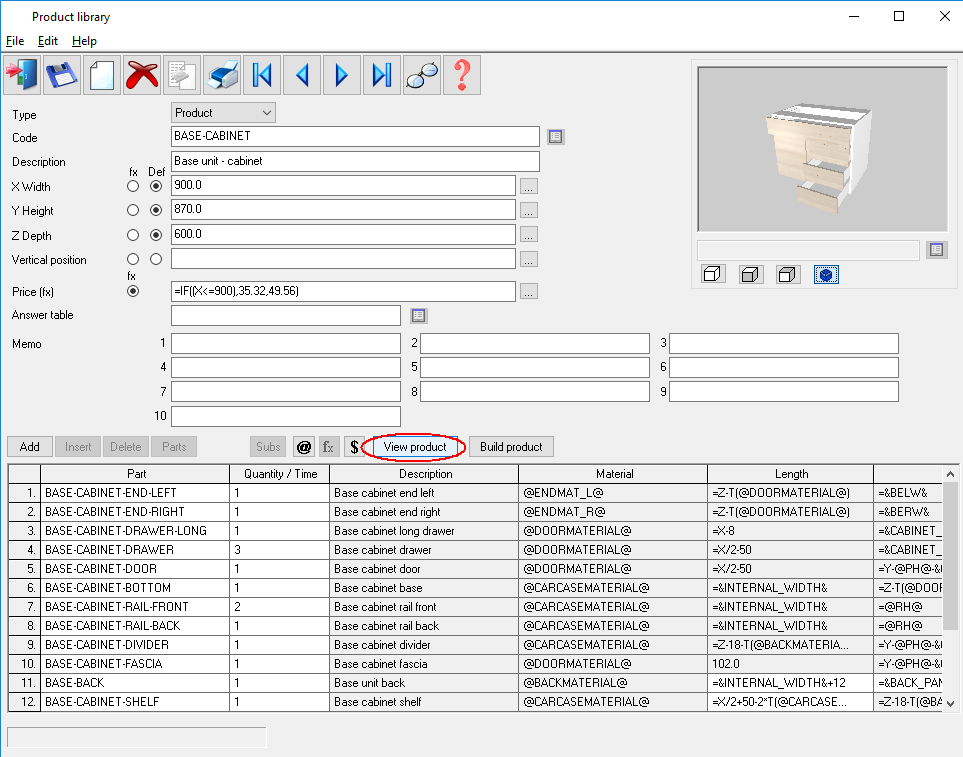Click row number 9 header
The width and height of the screenshot is (963, 757).
[x=25, y=645]
